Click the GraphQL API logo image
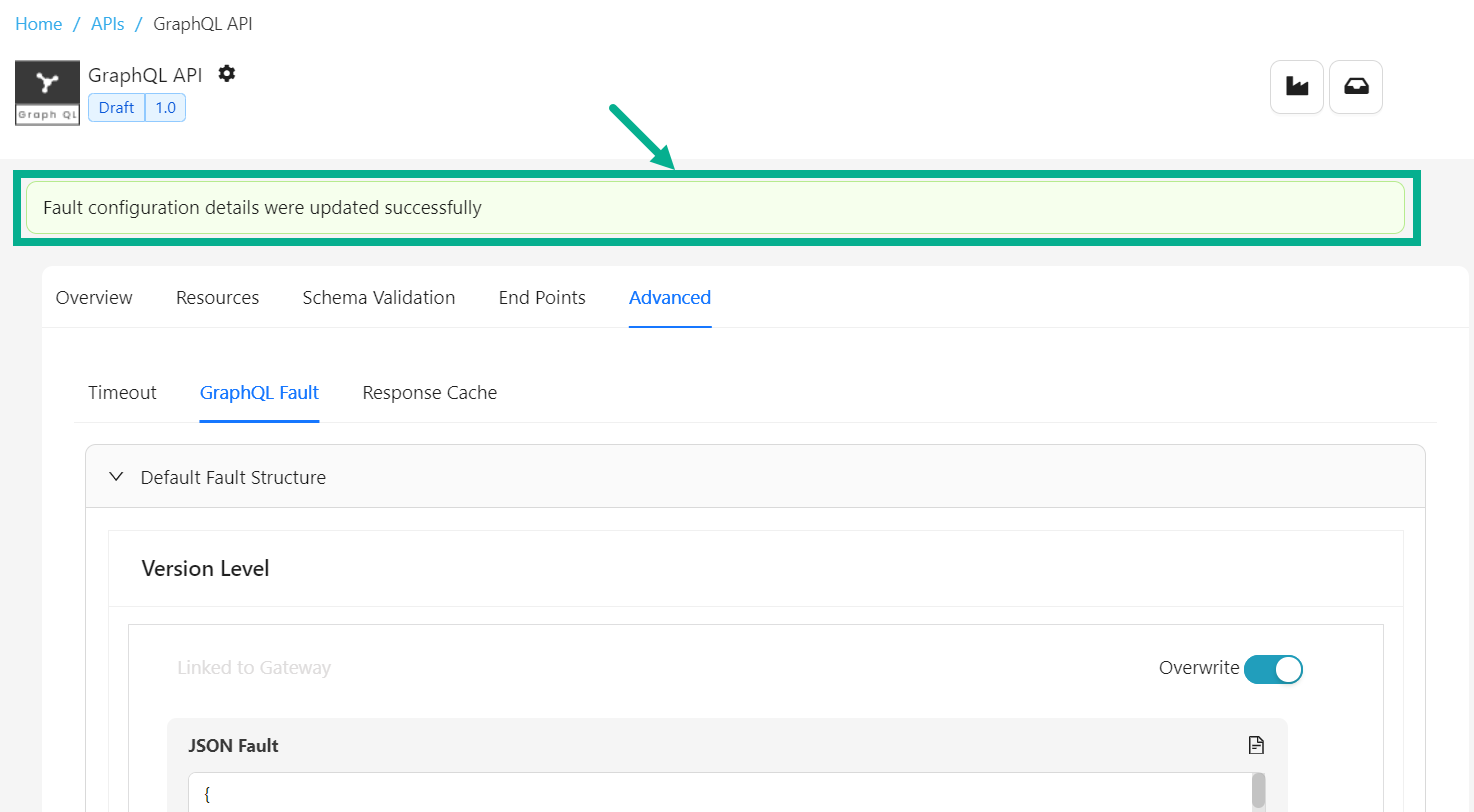This screenshot has width=1474, height=812. pyautogui.click(x=47, y=93)
